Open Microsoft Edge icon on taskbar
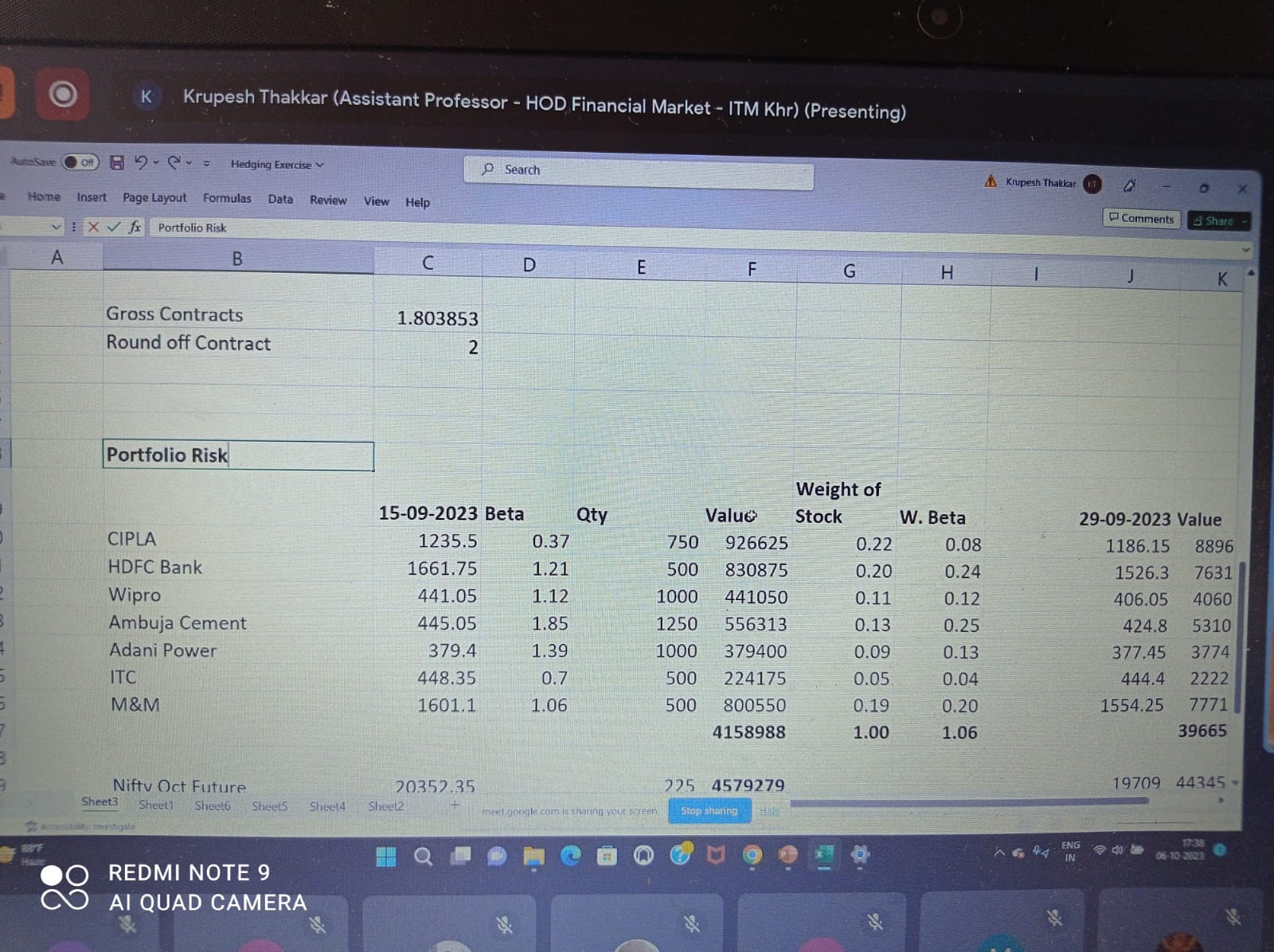The height and width of the screenshot is (952, 1274). click(x=571, y=856)
